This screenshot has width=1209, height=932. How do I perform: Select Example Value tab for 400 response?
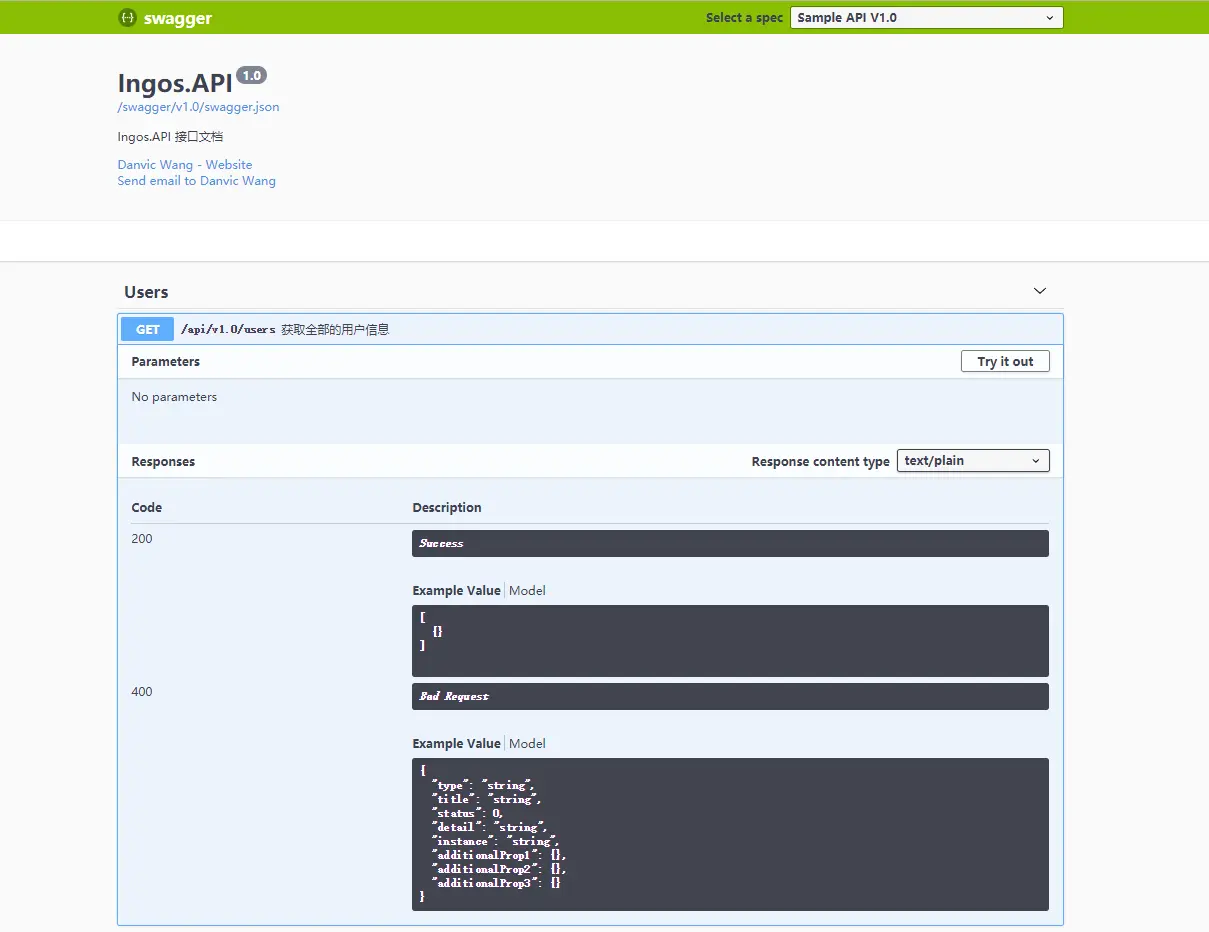click(456, 744)
